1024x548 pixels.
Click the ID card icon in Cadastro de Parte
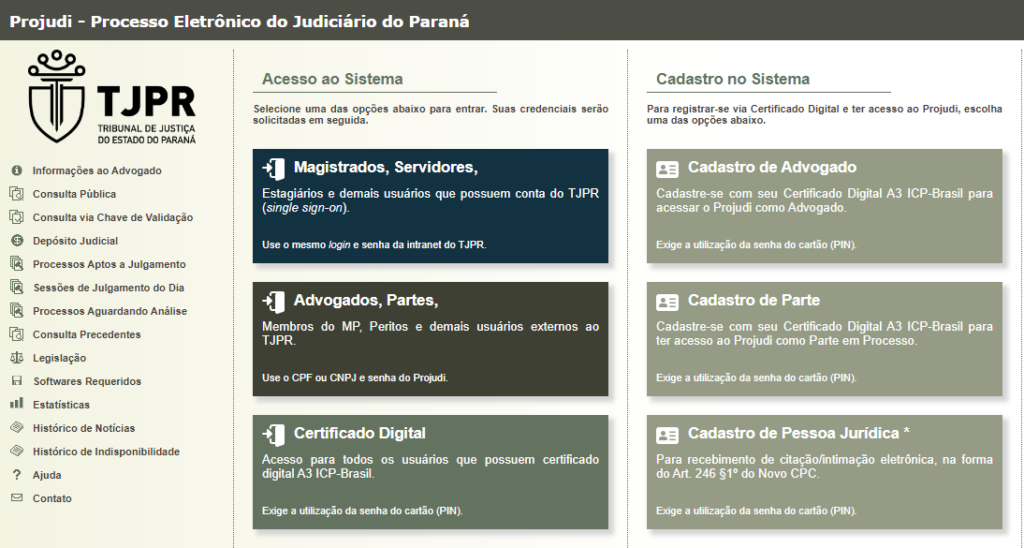click(x=667, y=302)
